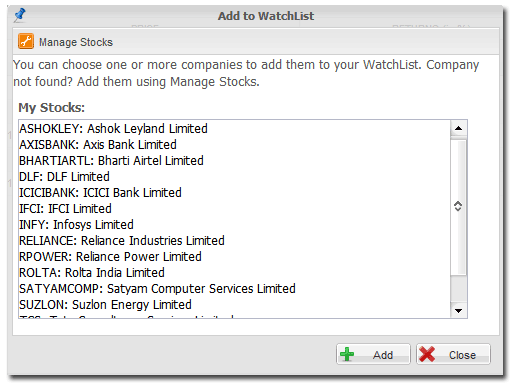Click the scrollbar up arrow
Image resolution: width=510 pixels, height=389 pixels.
(458, 128)
